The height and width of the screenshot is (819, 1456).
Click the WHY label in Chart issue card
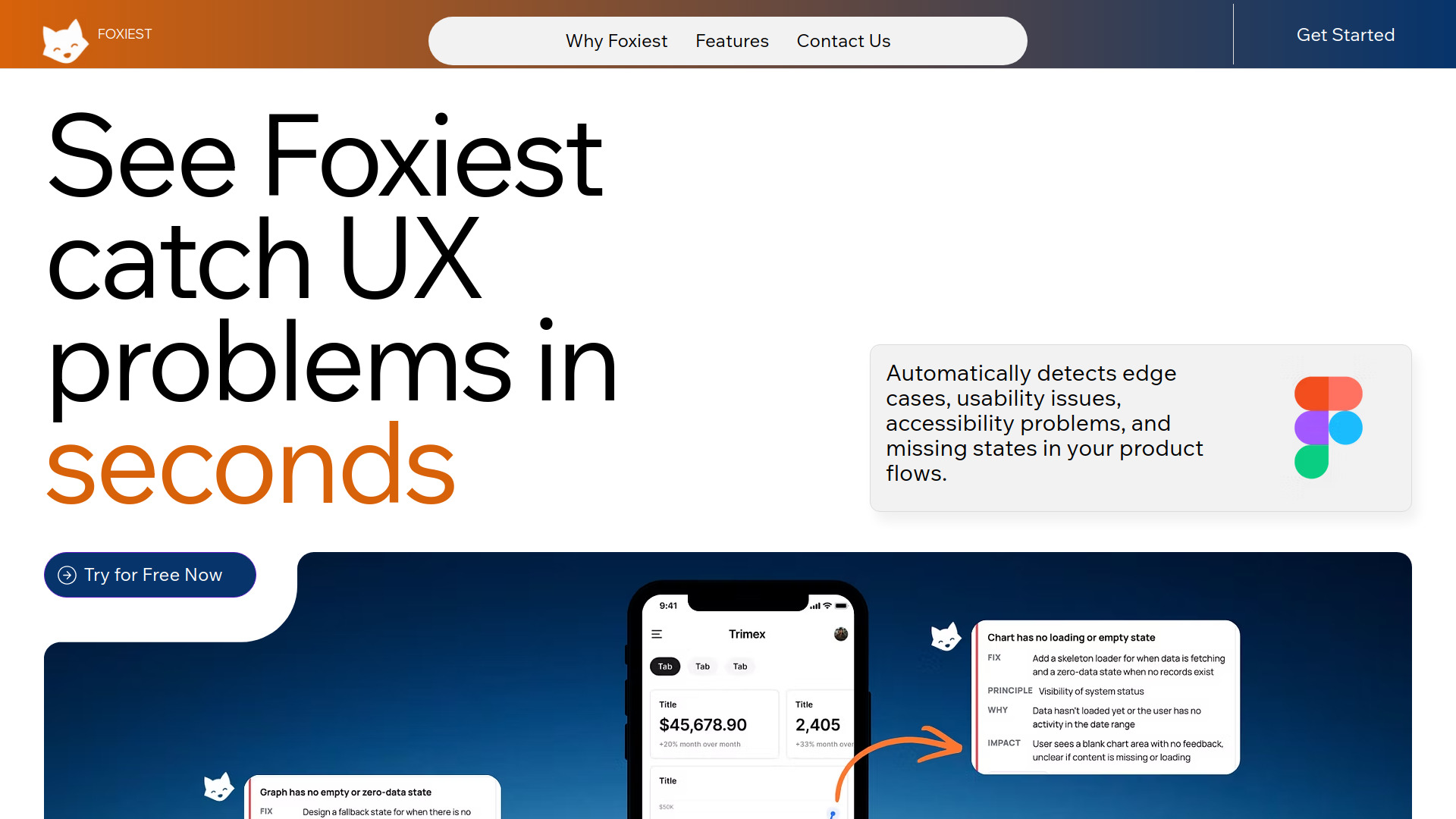[x=997, y=711]
